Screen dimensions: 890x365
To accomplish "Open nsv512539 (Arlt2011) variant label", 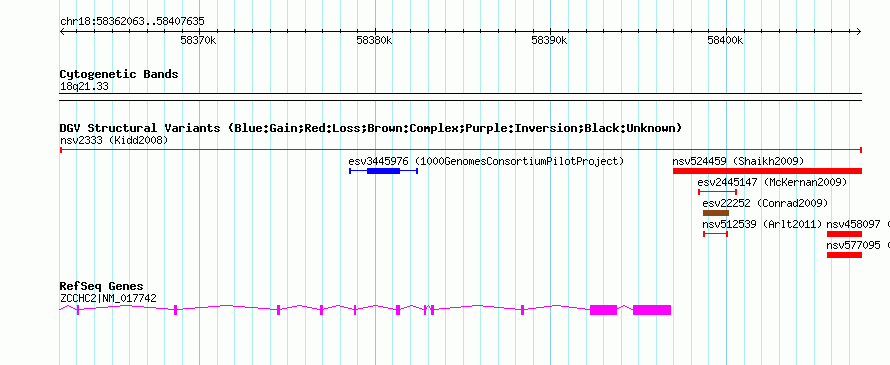I will tap(762, 224).
